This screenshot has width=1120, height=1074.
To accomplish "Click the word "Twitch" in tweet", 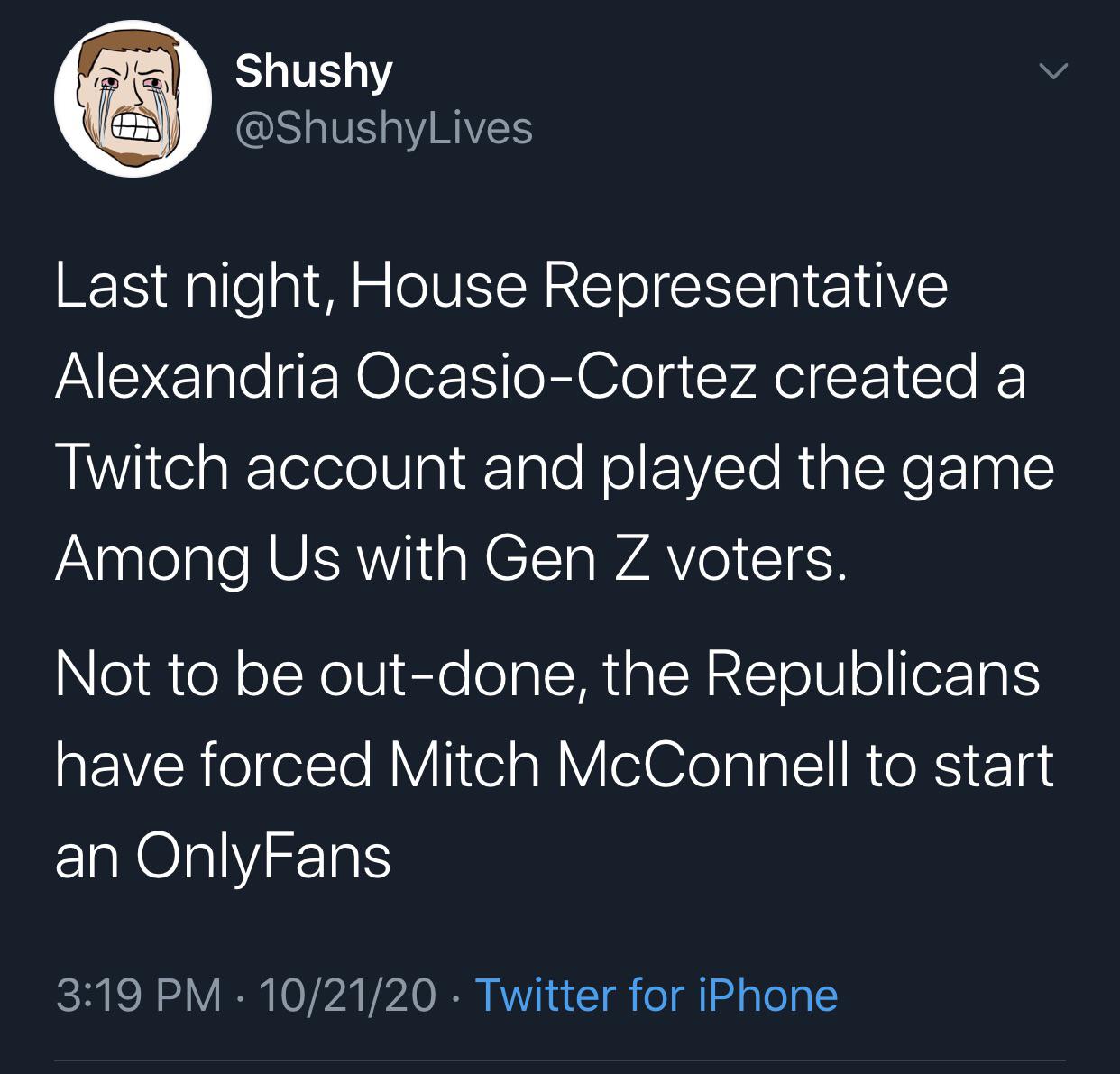I will (x=142, y=468).
